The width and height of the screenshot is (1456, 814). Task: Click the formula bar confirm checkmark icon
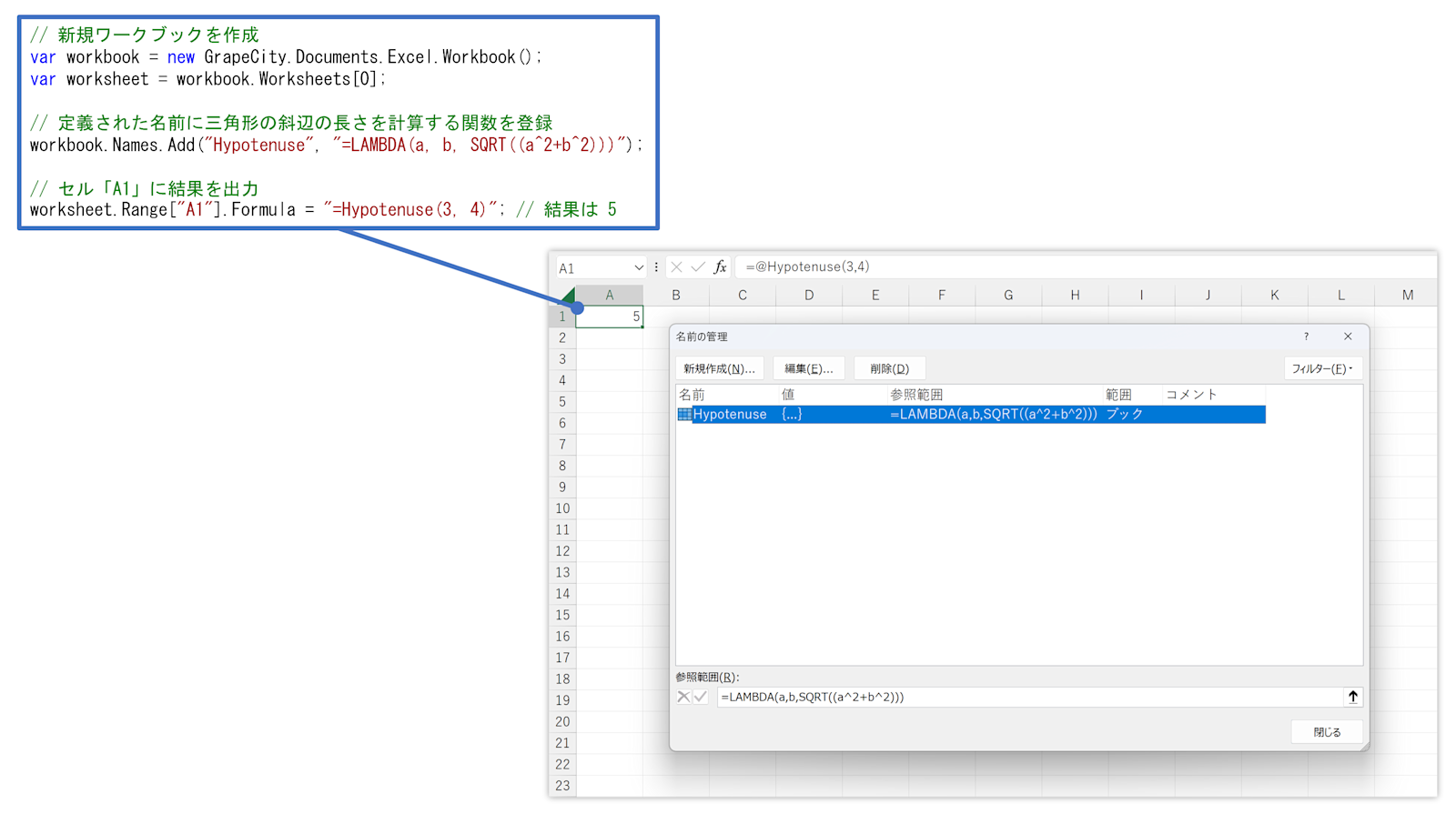tap(698, 267)
